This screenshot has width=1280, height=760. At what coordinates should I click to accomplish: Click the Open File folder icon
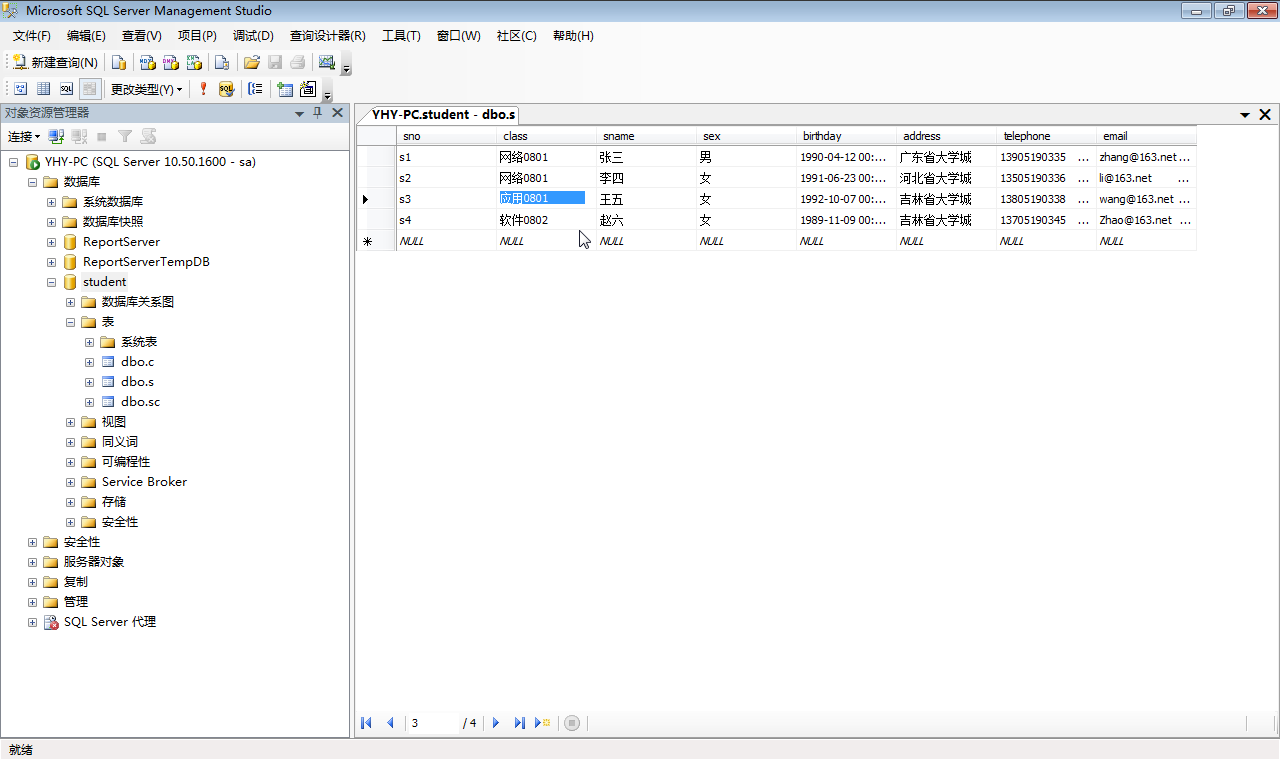point(252,62)
